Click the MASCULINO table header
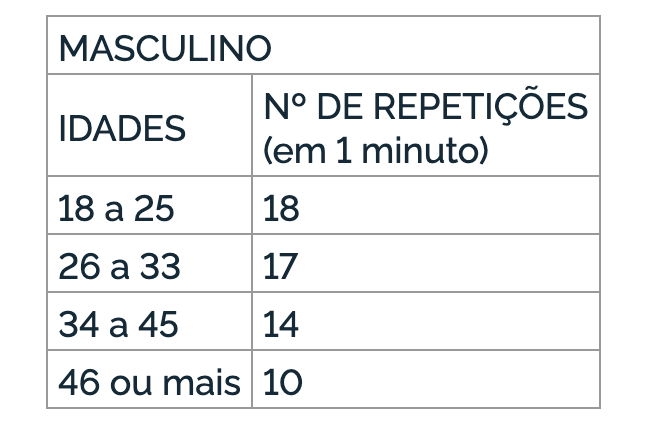664x428 pixels. click(x=165, y=48)
